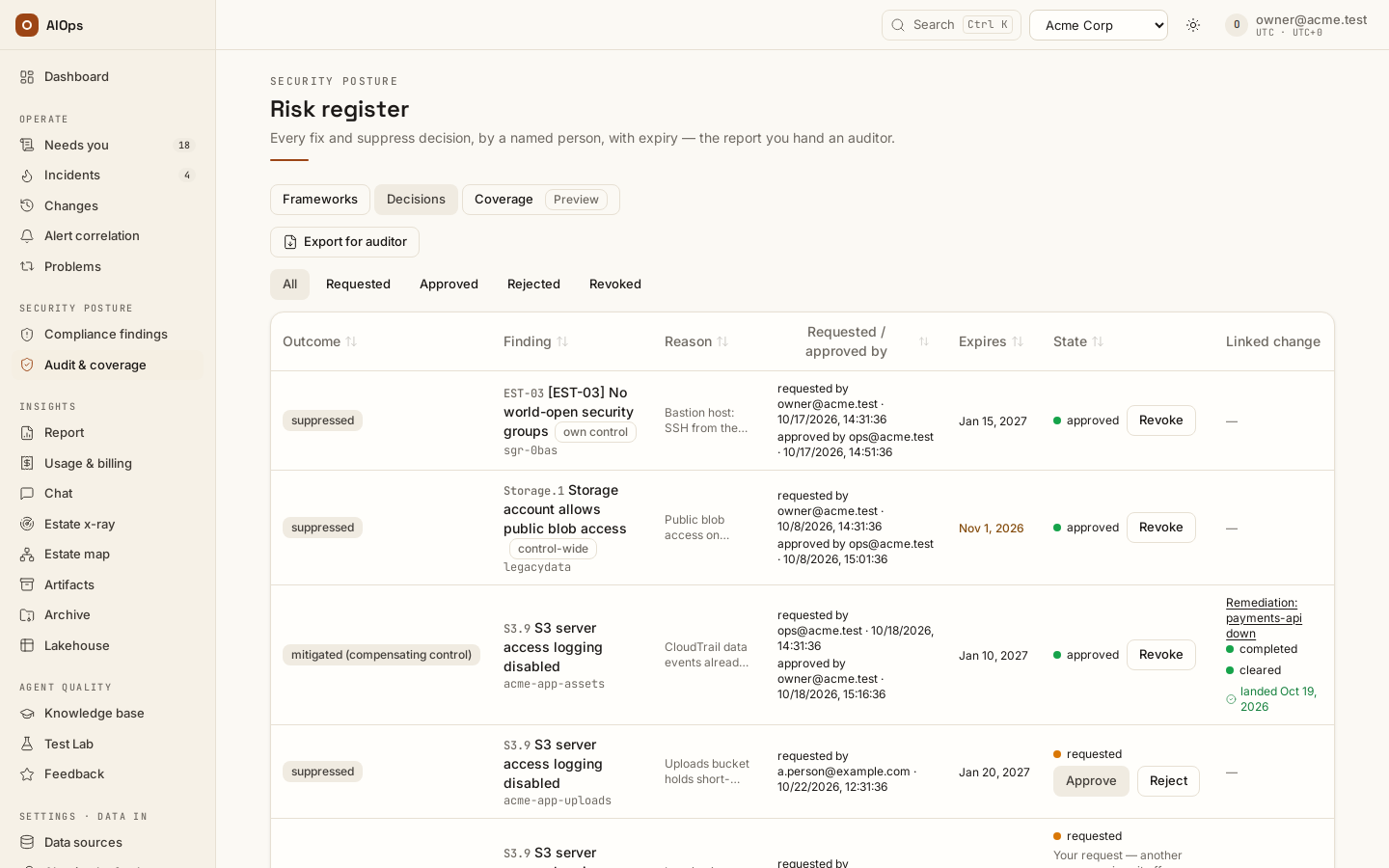Sort by the Expires column
Viewport: 1389px width, 868px height.
click(x=992, y=341)
